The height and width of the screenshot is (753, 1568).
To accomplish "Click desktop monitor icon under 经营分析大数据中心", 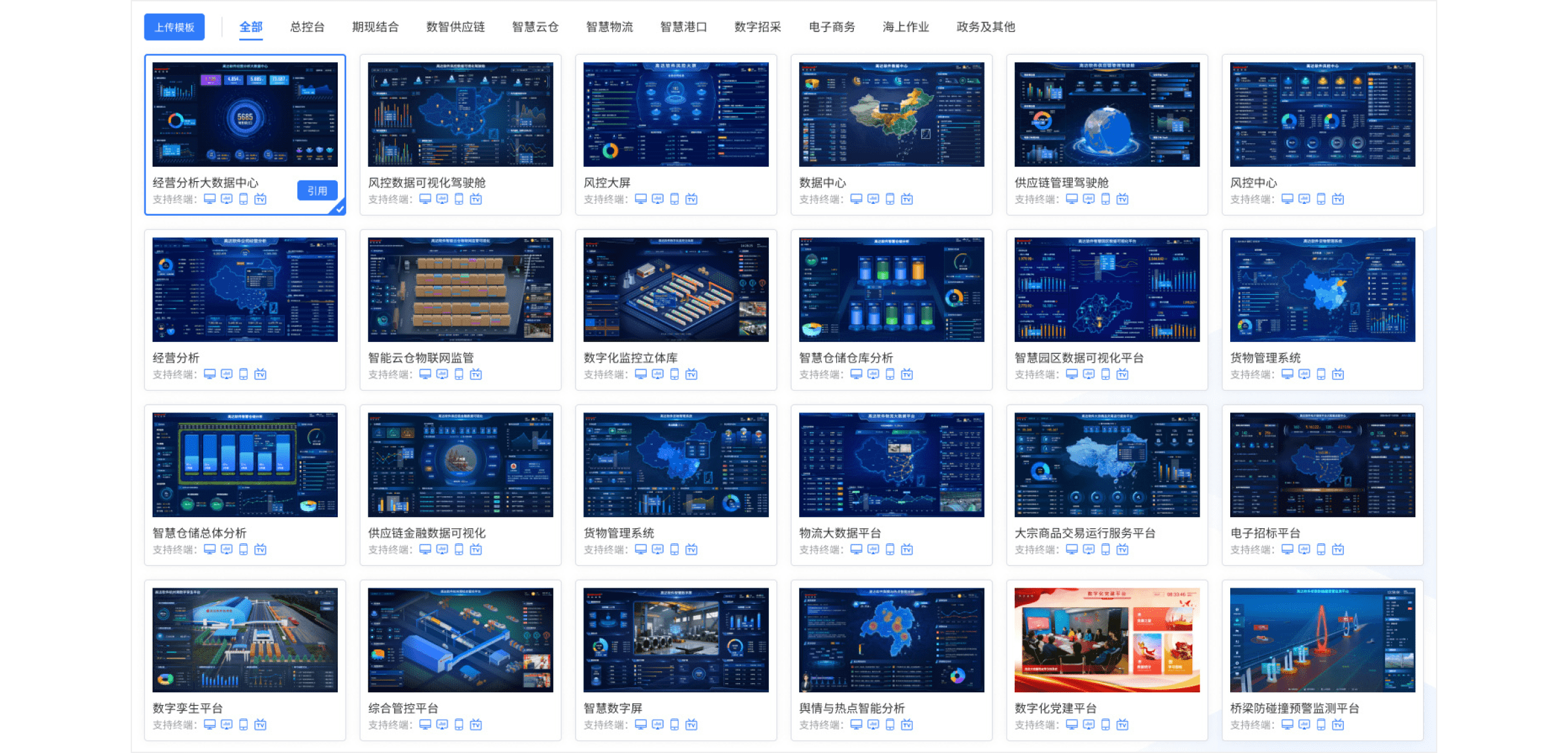I will pos(210,199).
